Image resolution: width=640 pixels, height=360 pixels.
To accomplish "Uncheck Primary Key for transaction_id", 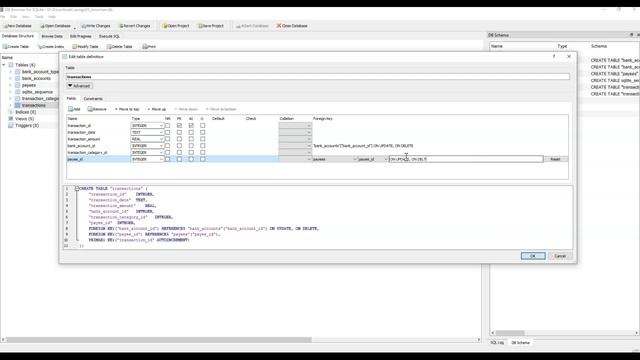I will [179, 126].
